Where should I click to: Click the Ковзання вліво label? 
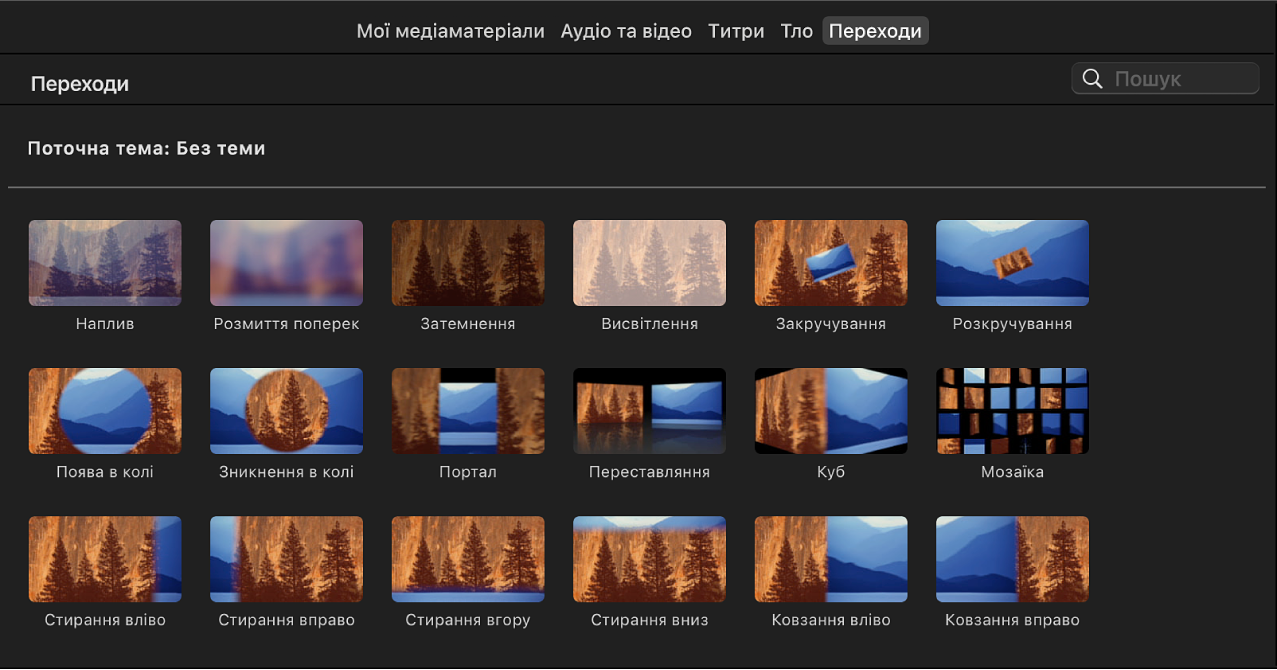(831, 620)
